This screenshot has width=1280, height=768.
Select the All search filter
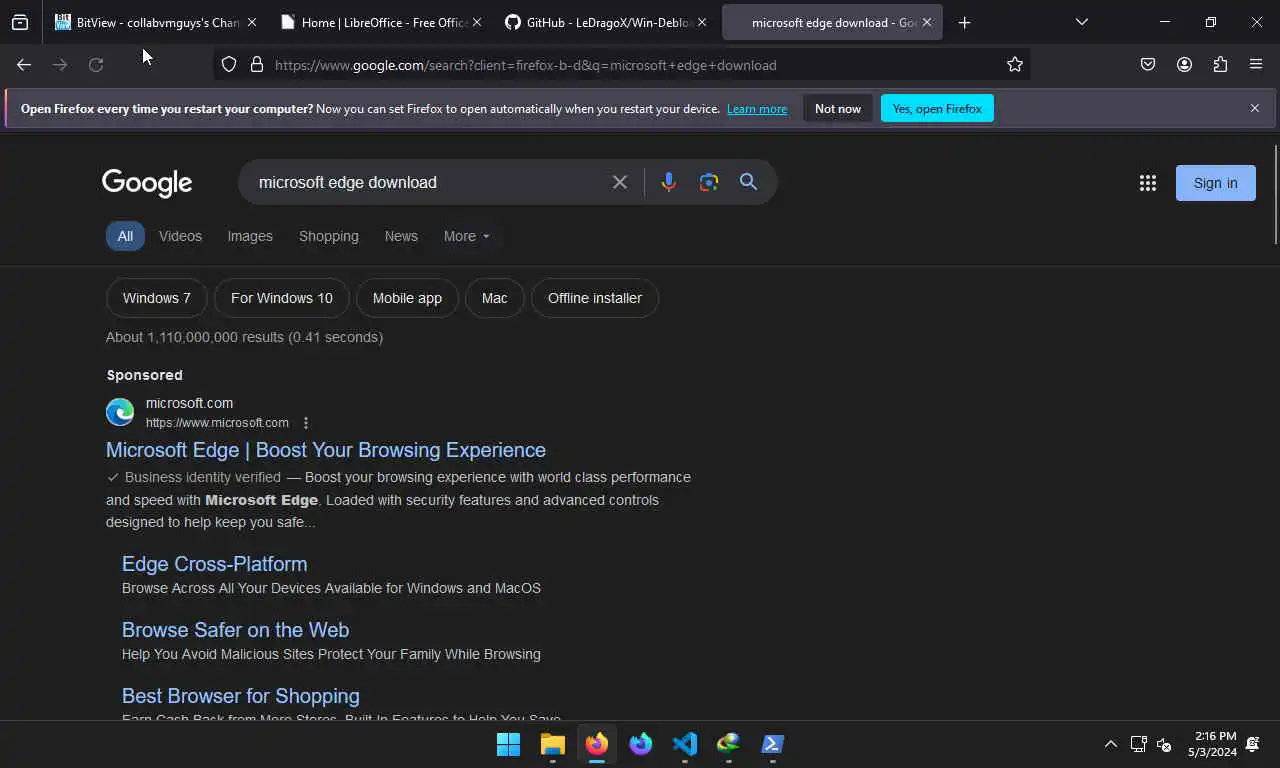coord(125,236)
